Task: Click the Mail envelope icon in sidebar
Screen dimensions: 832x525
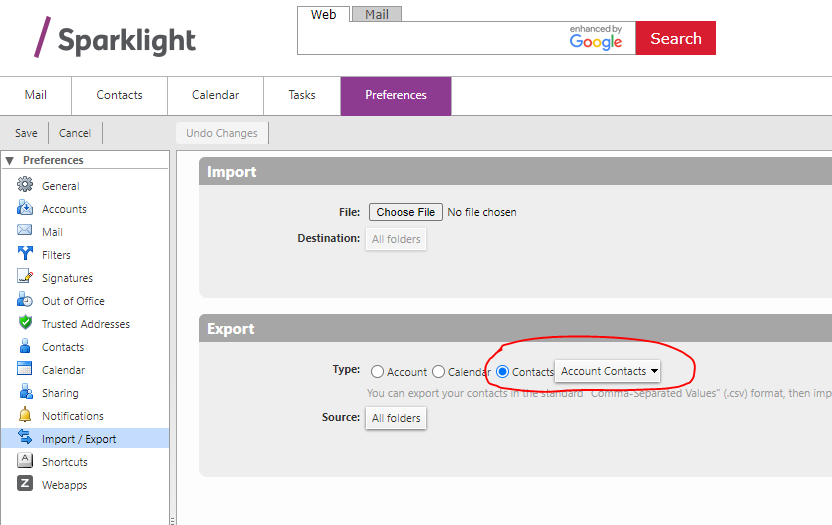Action: (25, 230)
